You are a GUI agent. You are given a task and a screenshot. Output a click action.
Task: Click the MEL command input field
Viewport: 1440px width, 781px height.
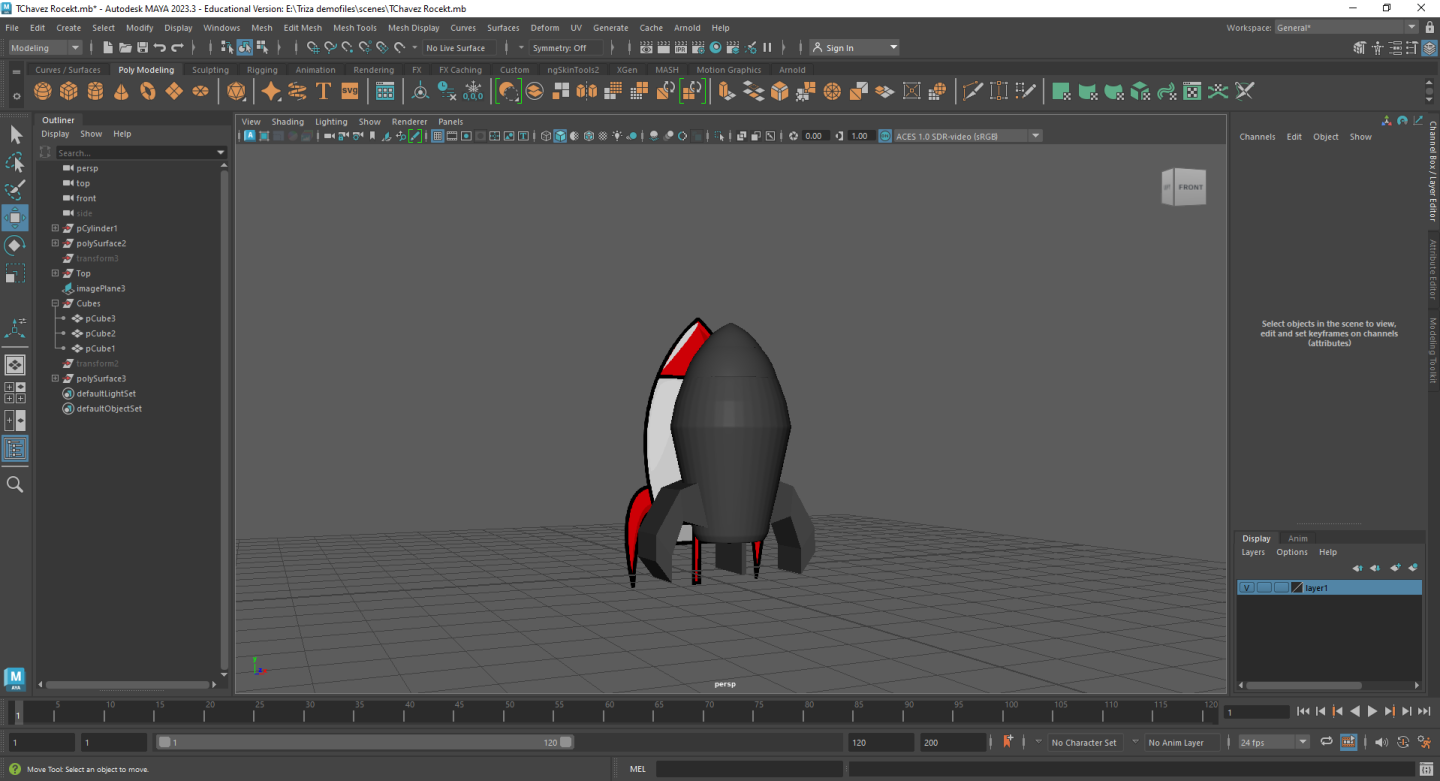(749, 769)
